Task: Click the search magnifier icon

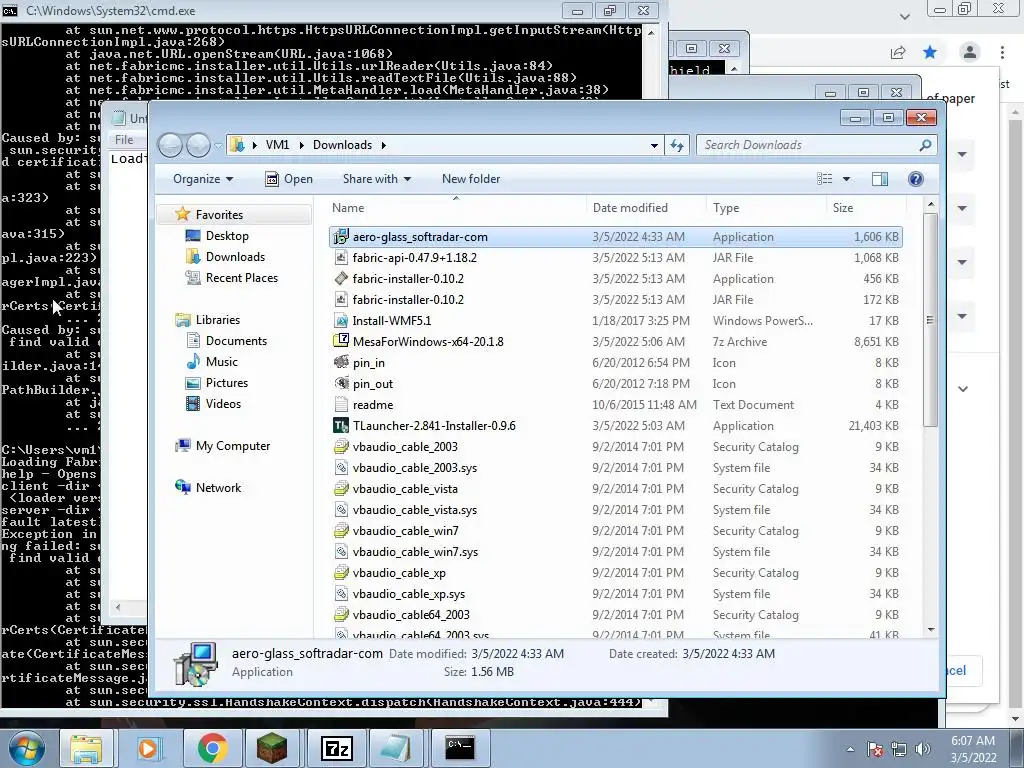Action: (925, 145)
